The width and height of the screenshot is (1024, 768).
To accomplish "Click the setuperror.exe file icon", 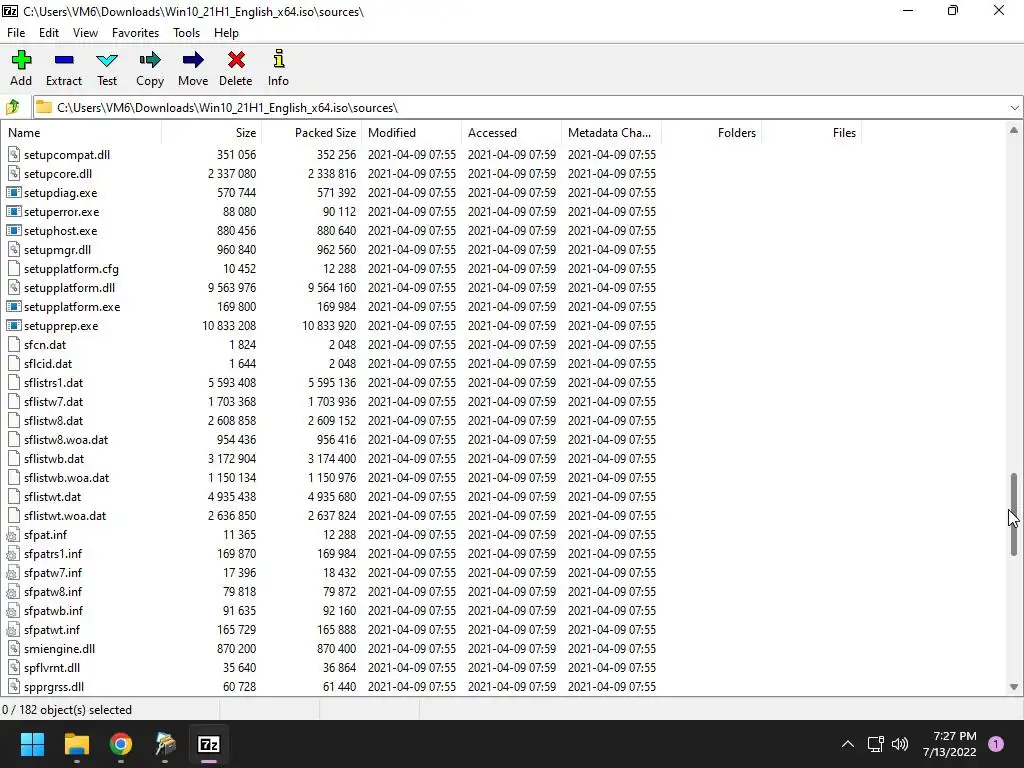I will 14,212.
